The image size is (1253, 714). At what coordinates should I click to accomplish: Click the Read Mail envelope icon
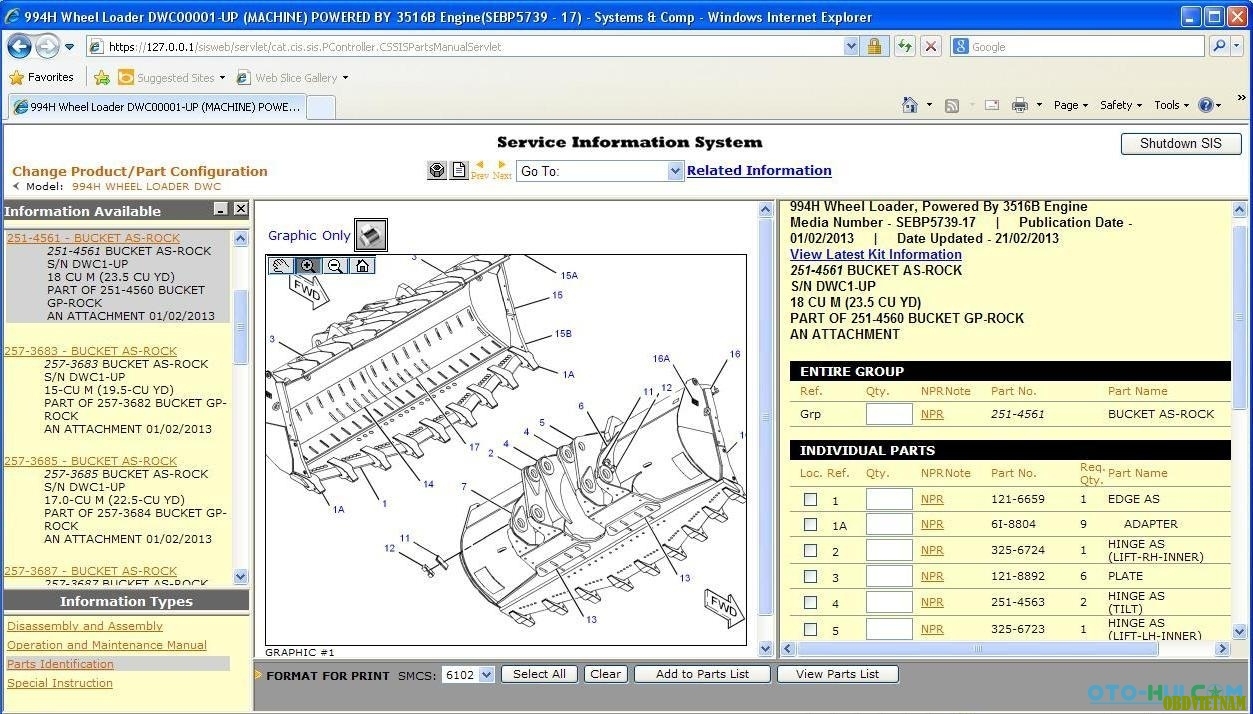(992, 105)
